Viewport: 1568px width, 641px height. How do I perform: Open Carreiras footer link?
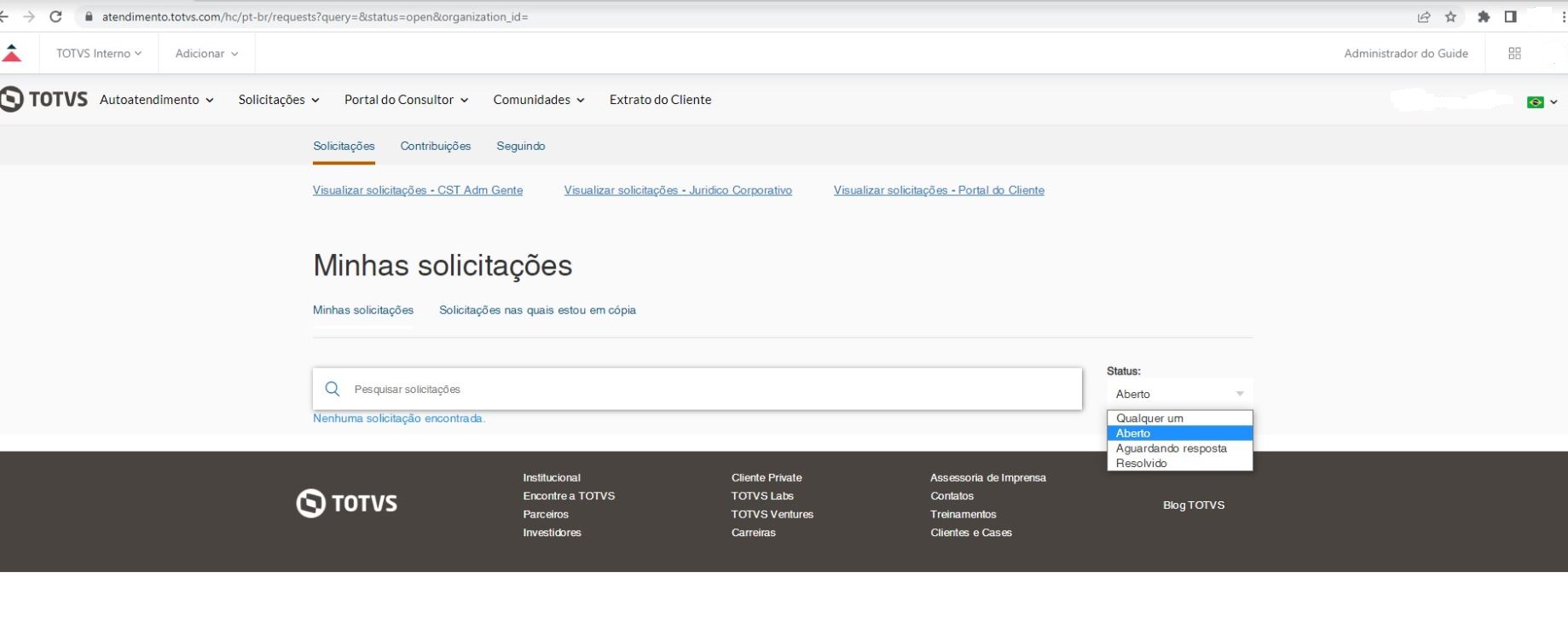754,533
